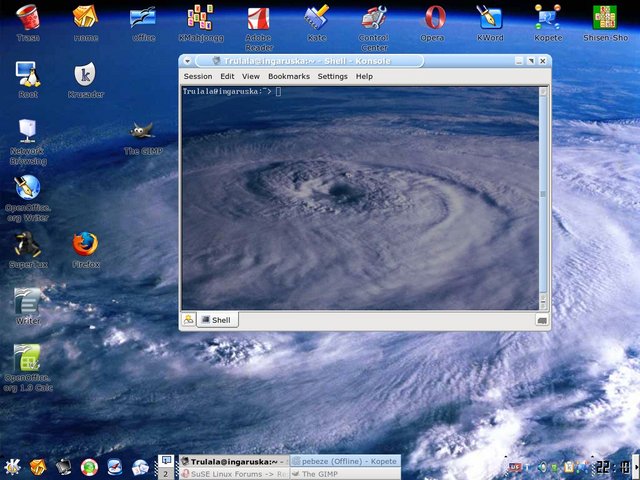Viewport: 640px width, 480px height.
Task: Switch to virtual desktop 2 in pager
Action: click(x=166, y=473)
